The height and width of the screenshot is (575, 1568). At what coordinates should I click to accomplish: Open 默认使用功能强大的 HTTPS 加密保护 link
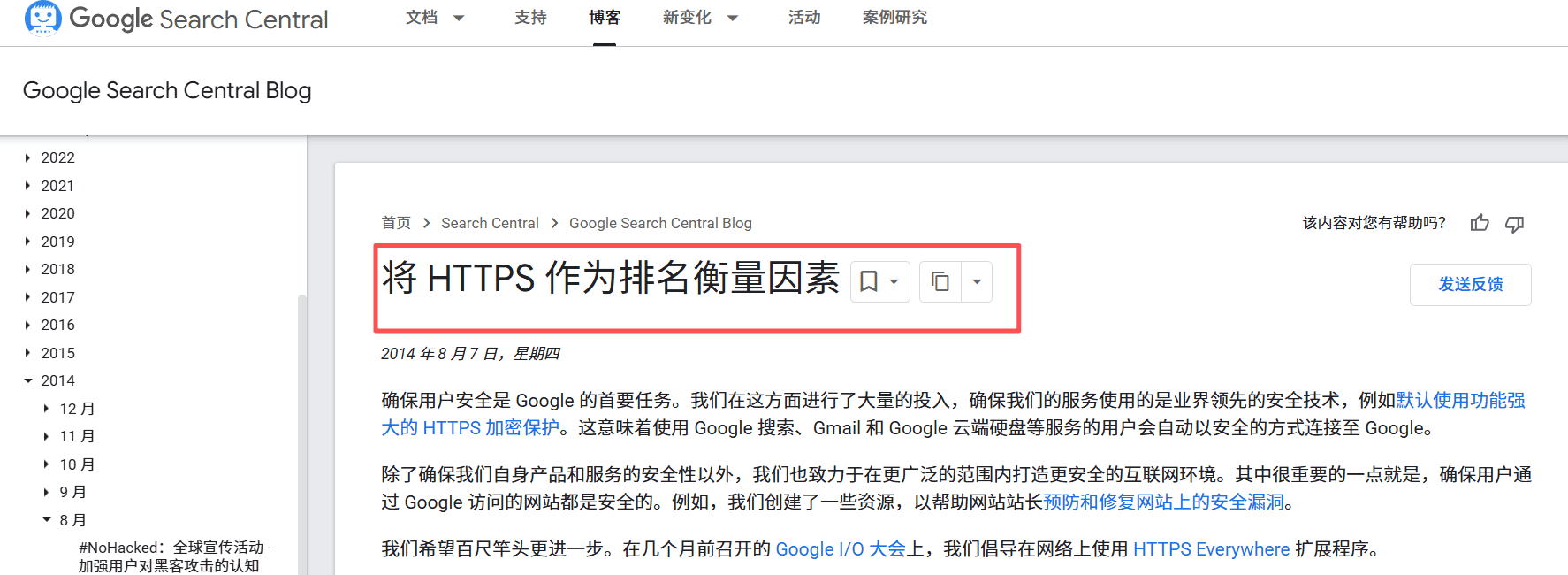[1461, 400]
